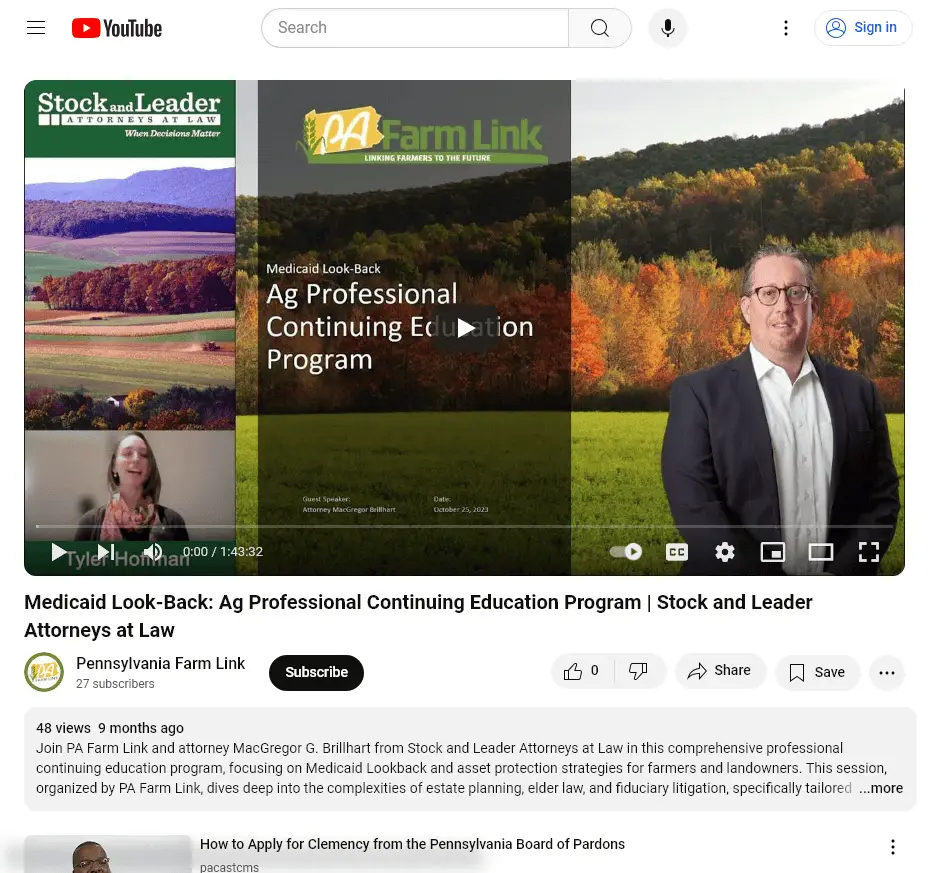Mute the video volume
Screen dimensions: 929x873
click(x=153, y=552)
